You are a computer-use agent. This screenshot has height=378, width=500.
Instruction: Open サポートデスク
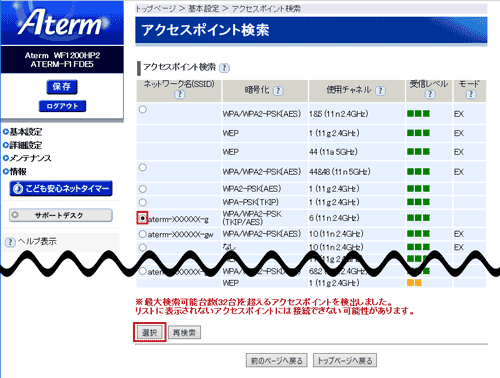point(61,215)
